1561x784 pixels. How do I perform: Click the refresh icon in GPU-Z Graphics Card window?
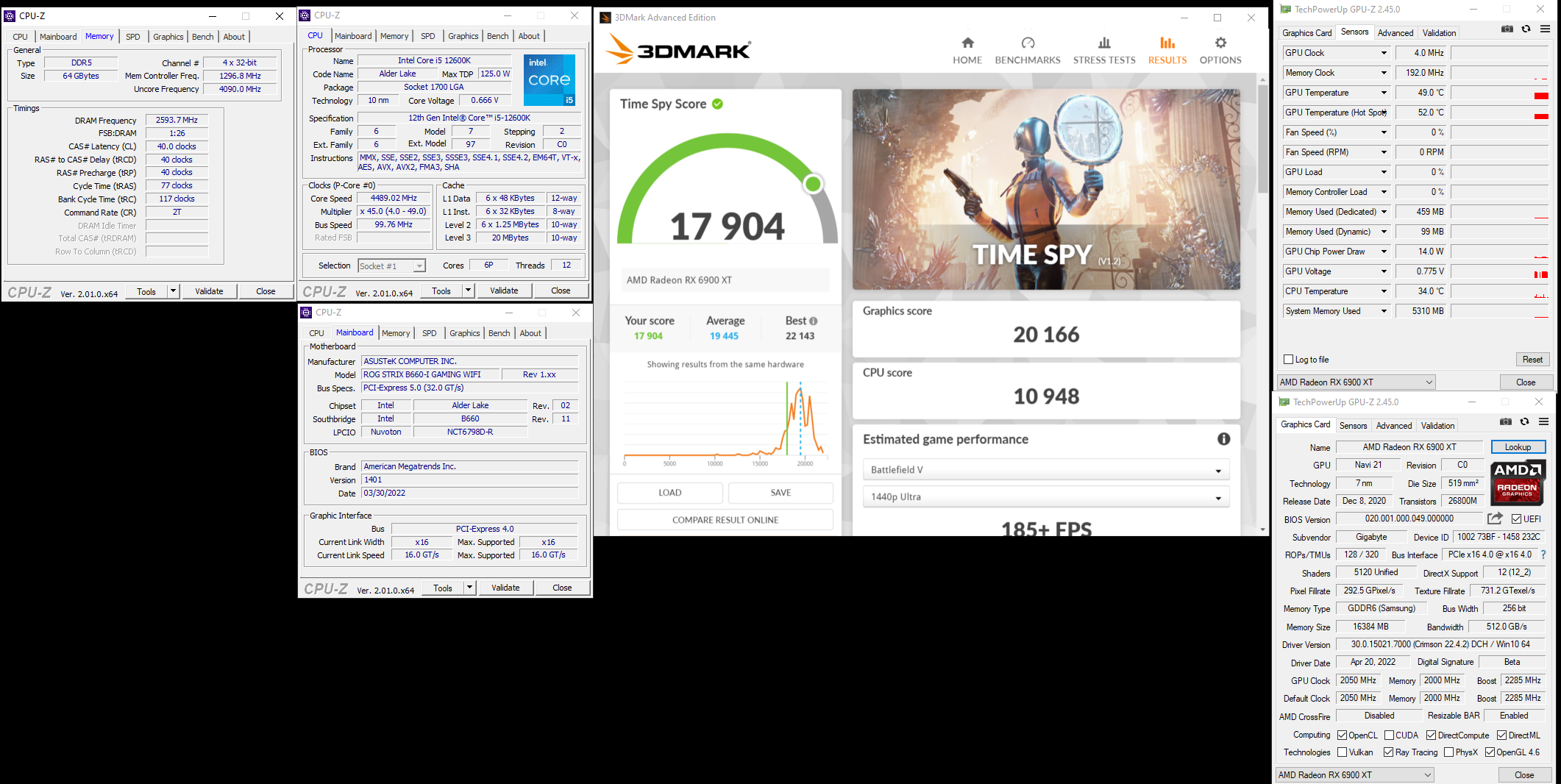(x=1525, y=422)
